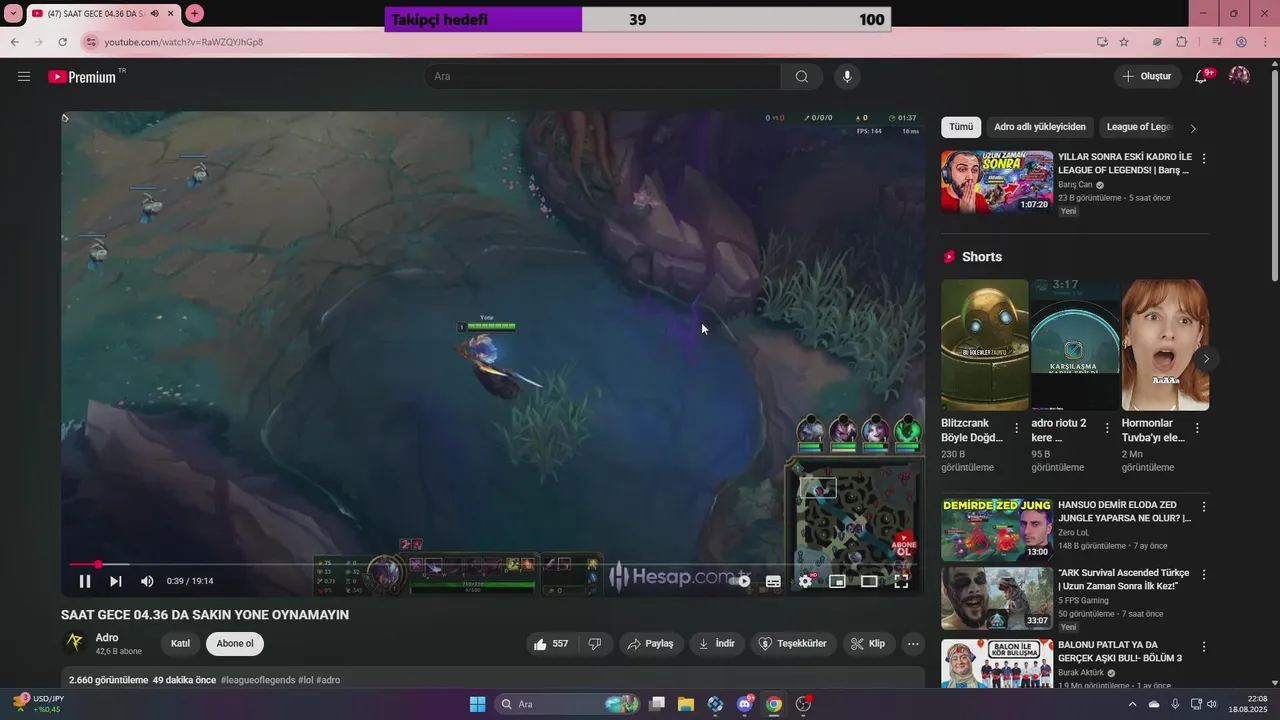Open the YouTube hamburger guide menu

click(x=24, y=76)
